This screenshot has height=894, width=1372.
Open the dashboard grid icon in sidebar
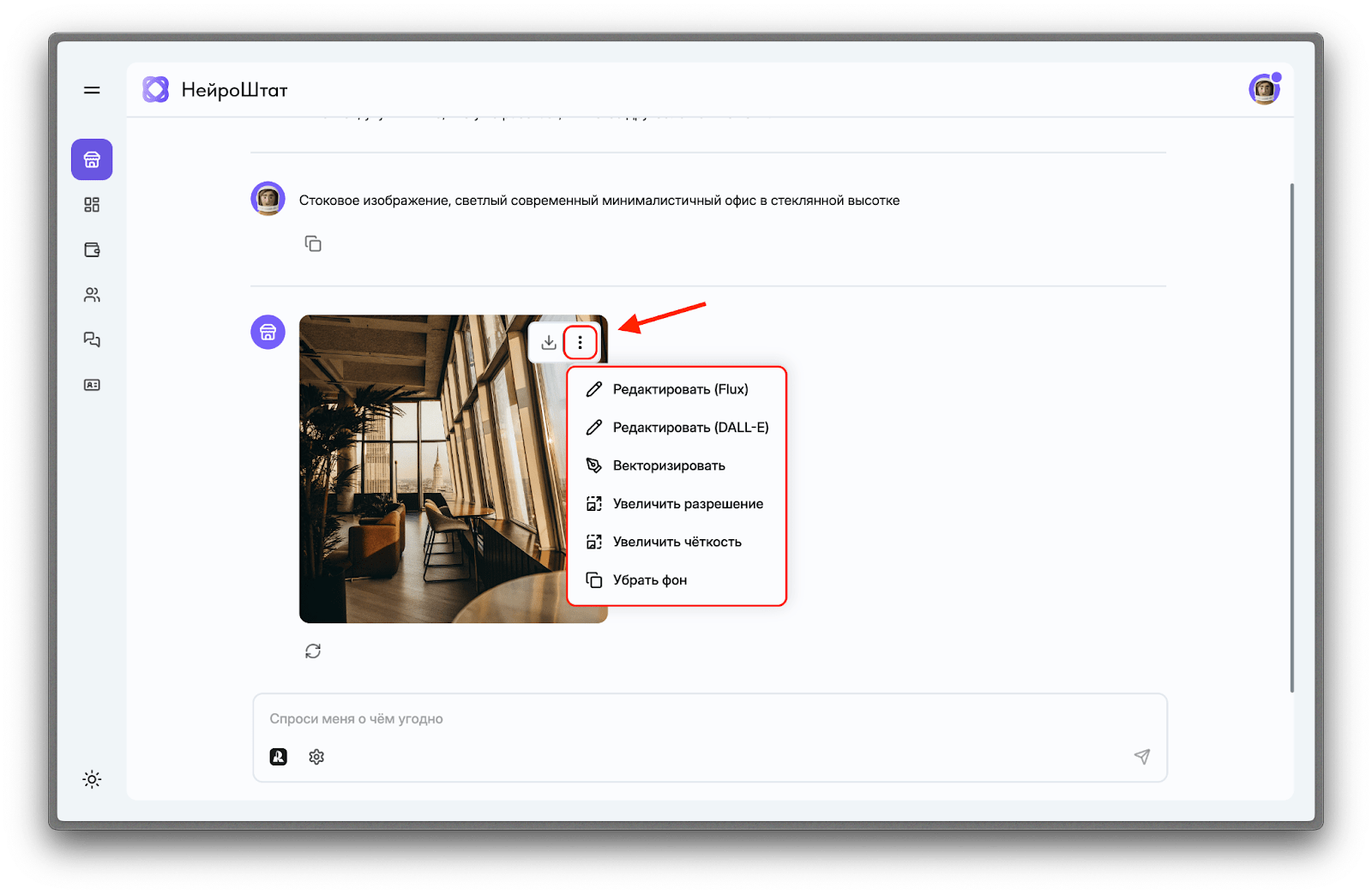coord(92,205)
